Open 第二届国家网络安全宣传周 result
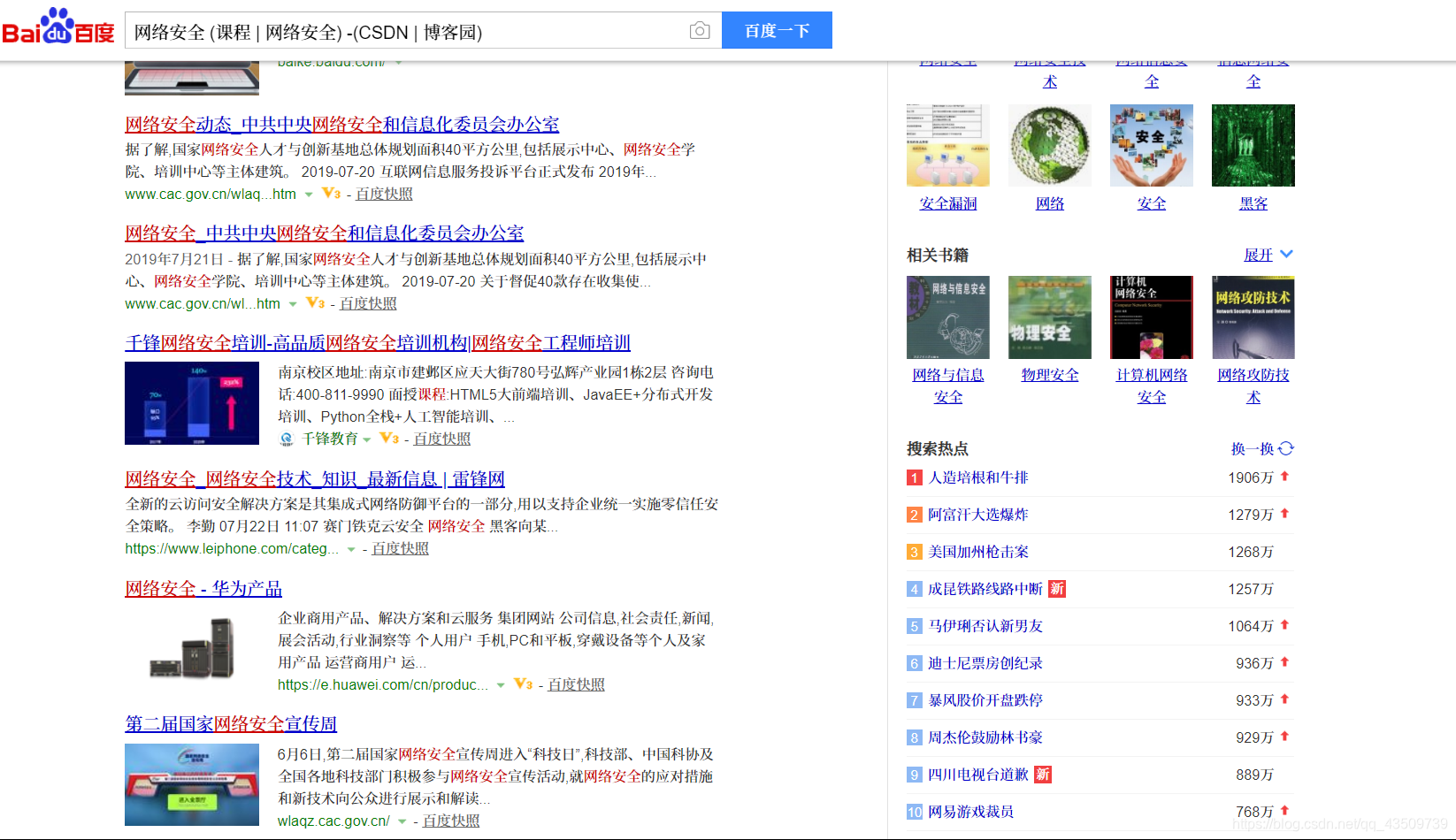The width and height of the screenshot is (1456, 840). point(231,724)
